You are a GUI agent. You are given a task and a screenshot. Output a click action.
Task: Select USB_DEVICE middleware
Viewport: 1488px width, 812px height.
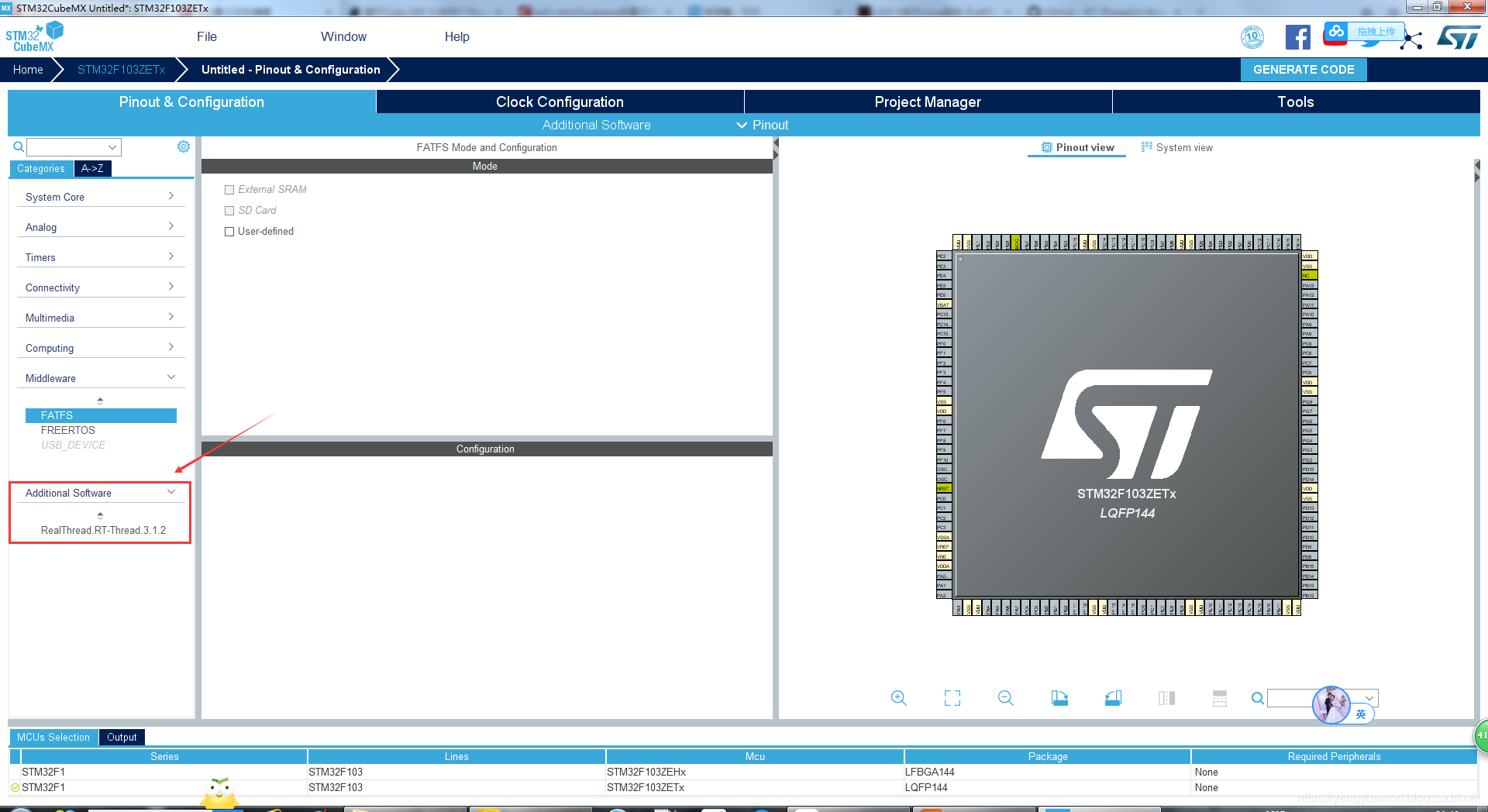pos(73,445)
